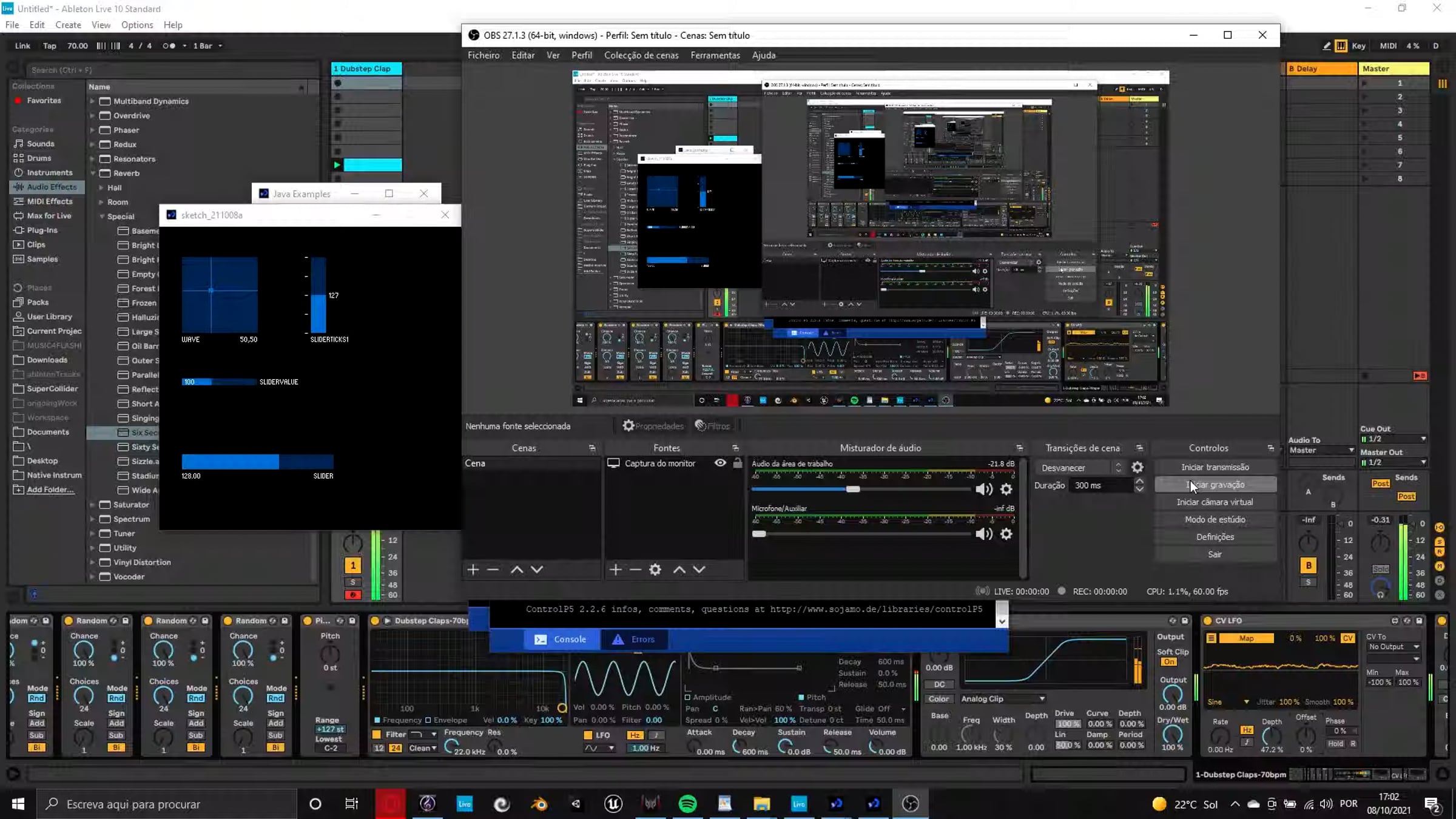1456x819 pixels.
Task: Open Spotify from the taskbar
Action: (x=687, y=804)
